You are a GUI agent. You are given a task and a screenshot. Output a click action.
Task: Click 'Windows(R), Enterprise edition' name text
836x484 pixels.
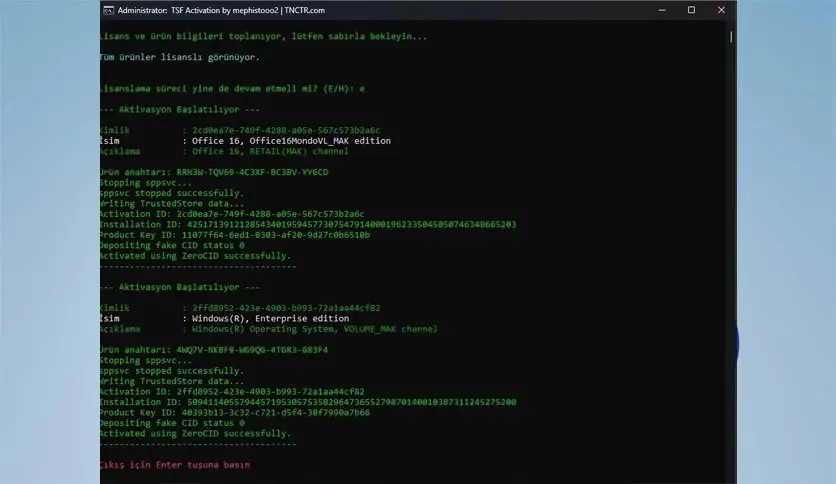pos(258,318)
